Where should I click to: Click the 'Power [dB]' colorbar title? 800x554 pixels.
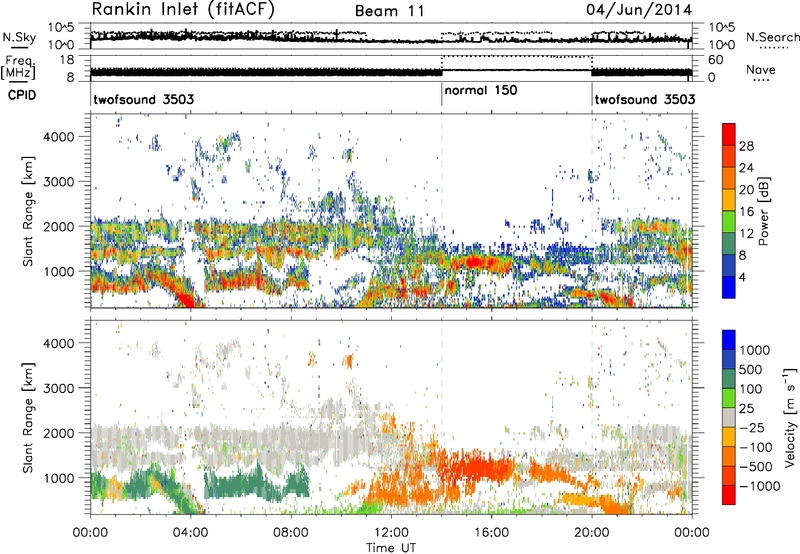(x=763, y=211)
